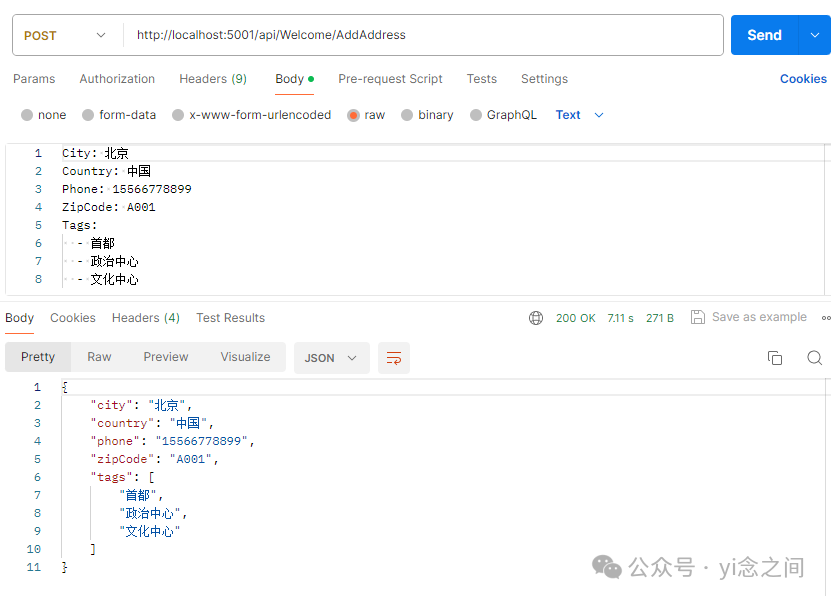
Task: Open the Params tab
Action: click(34, 79)
